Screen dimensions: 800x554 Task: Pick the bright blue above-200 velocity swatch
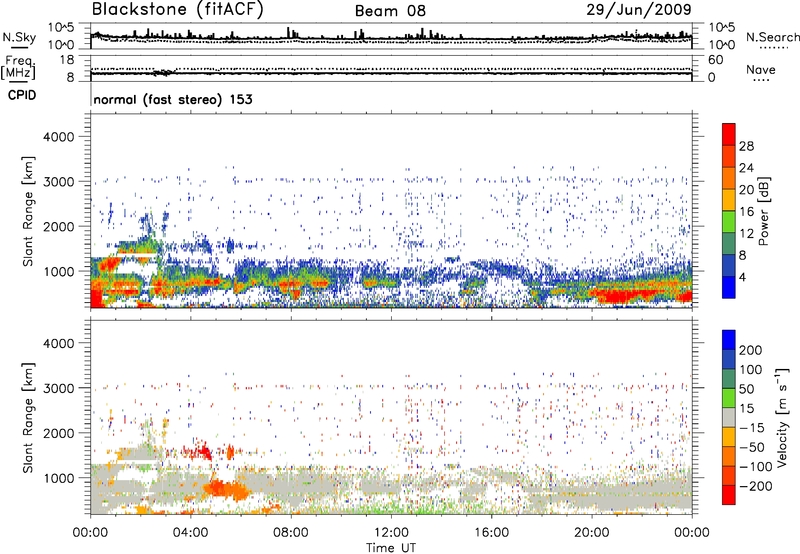point(729,340)
